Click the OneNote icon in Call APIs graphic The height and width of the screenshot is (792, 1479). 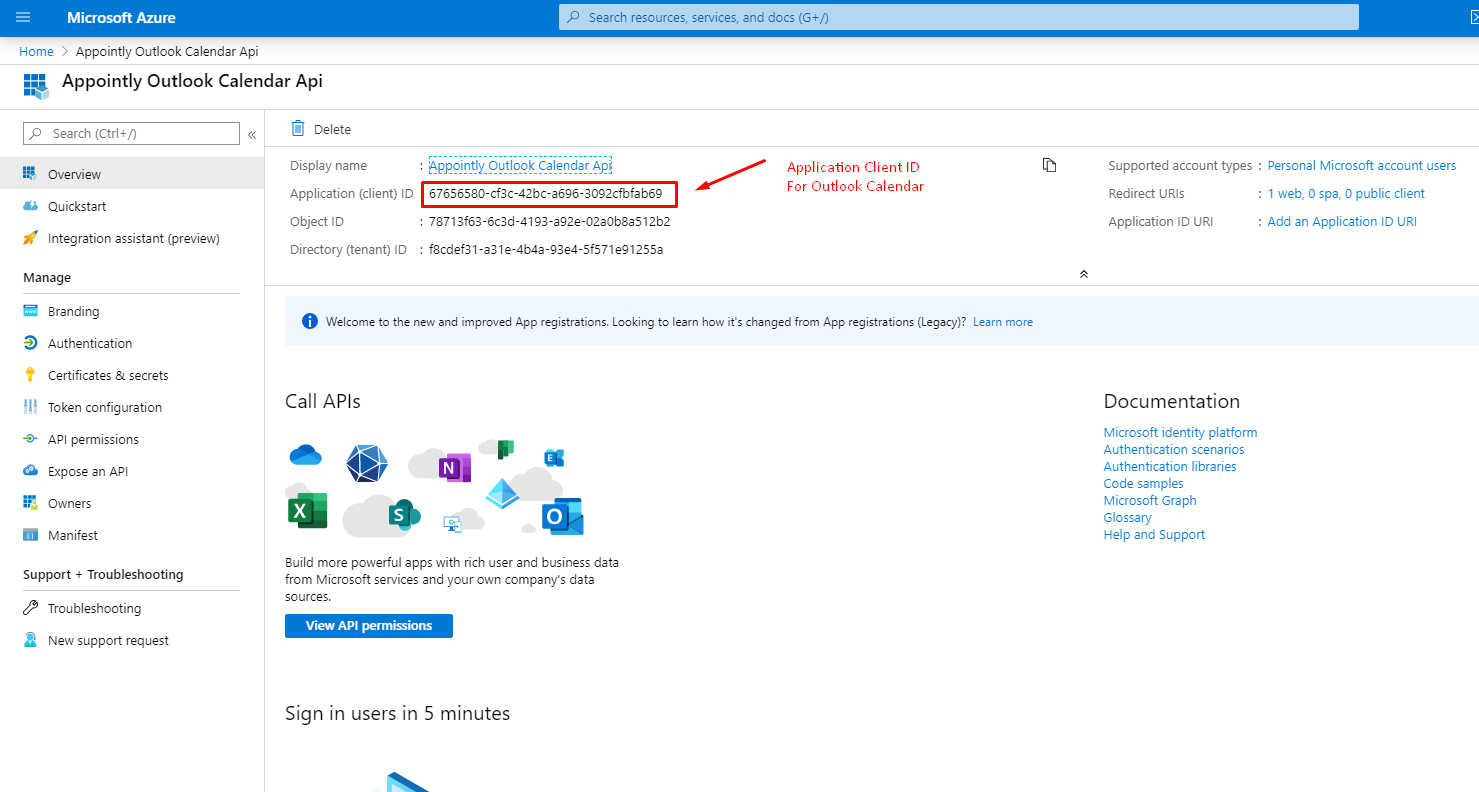click(454, 467)
